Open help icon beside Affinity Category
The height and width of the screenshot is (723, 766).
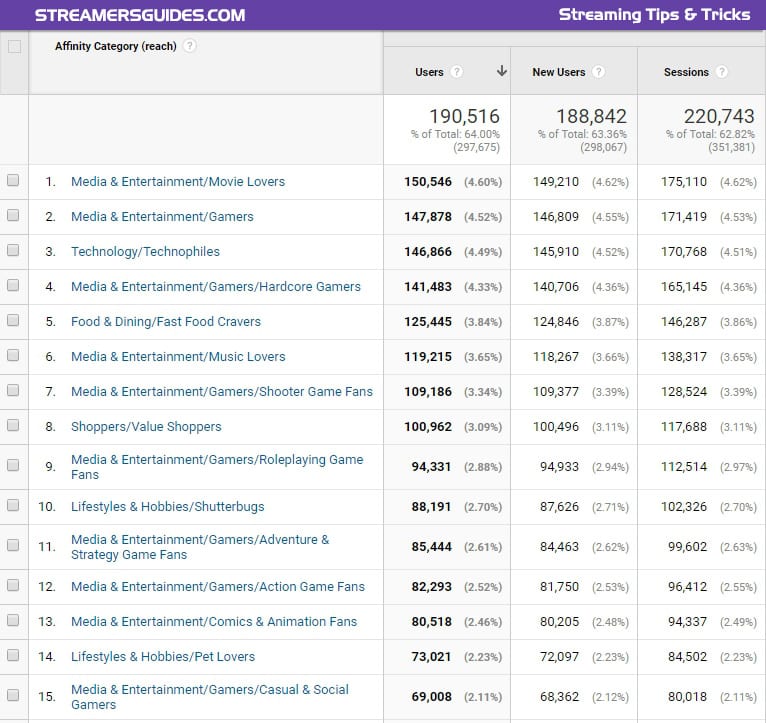click(190, 46)
